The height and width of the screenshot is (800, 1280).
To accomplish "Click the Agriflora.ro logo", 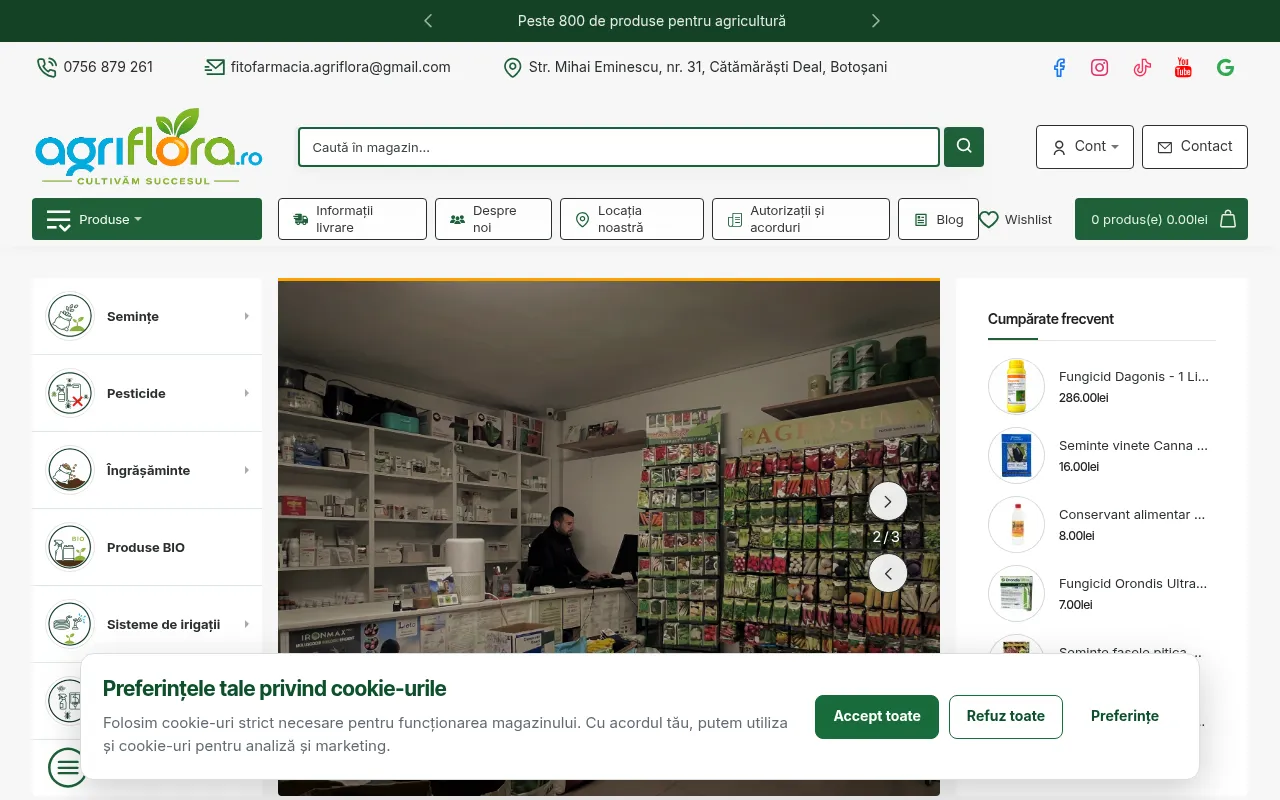I will pos(148,146).
